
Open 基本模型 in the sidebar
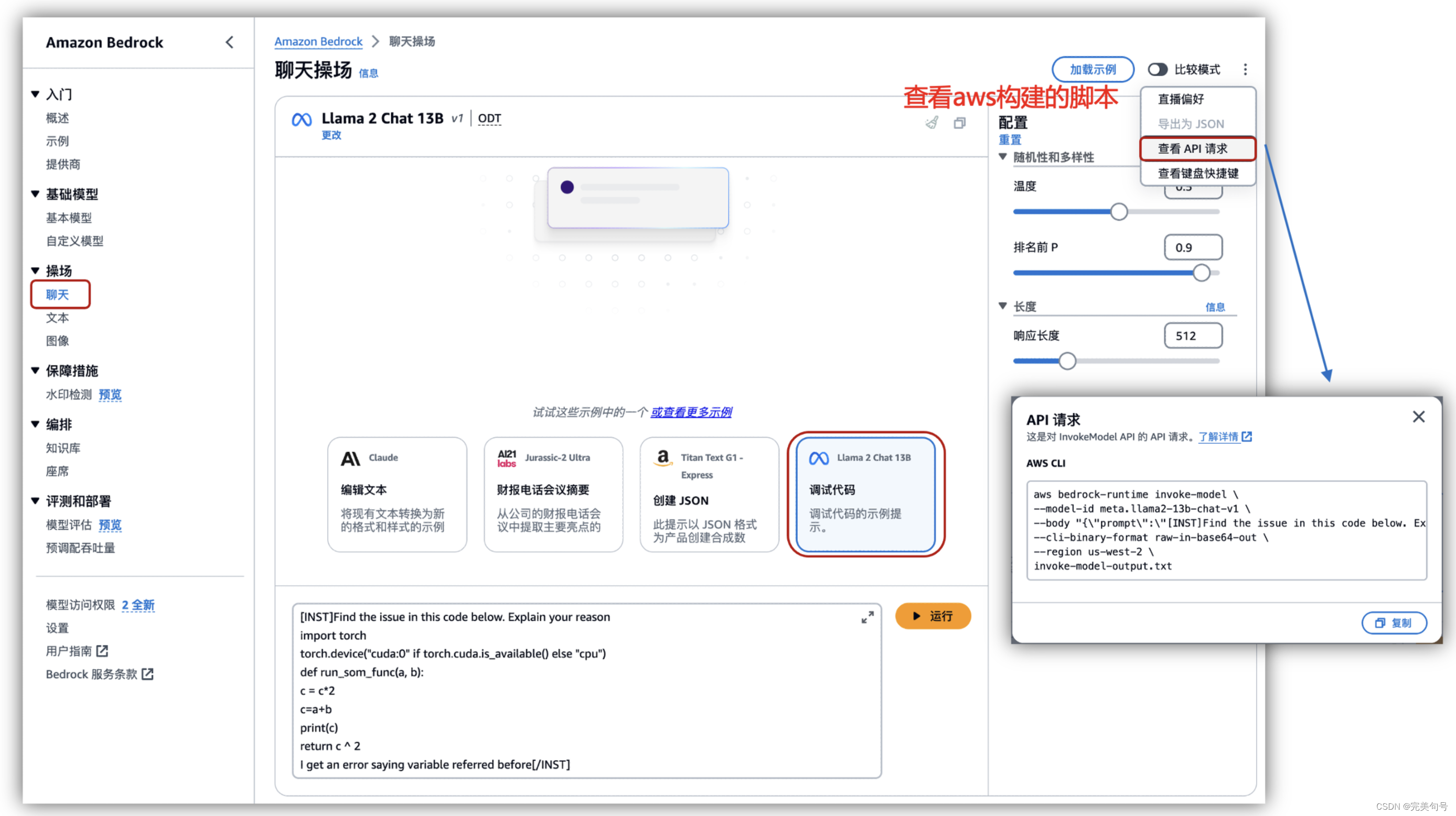(x=68, y=218)
